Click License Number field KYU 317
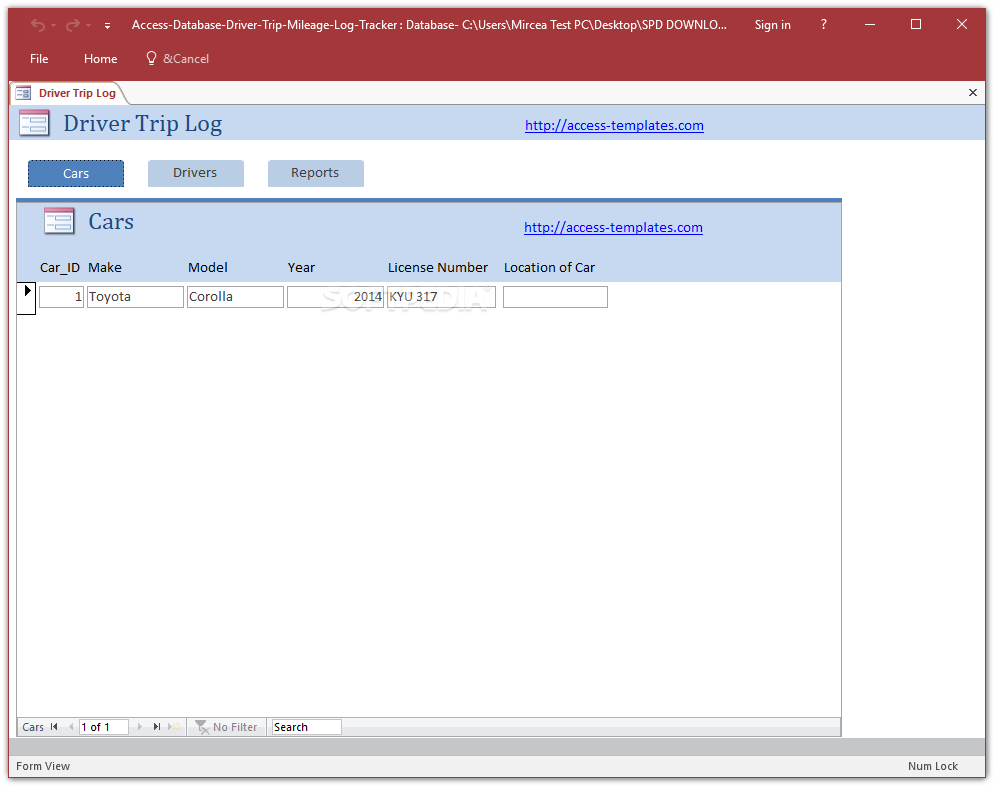Image resolution: width=994 pixels, height=786 pixels. 441,297
